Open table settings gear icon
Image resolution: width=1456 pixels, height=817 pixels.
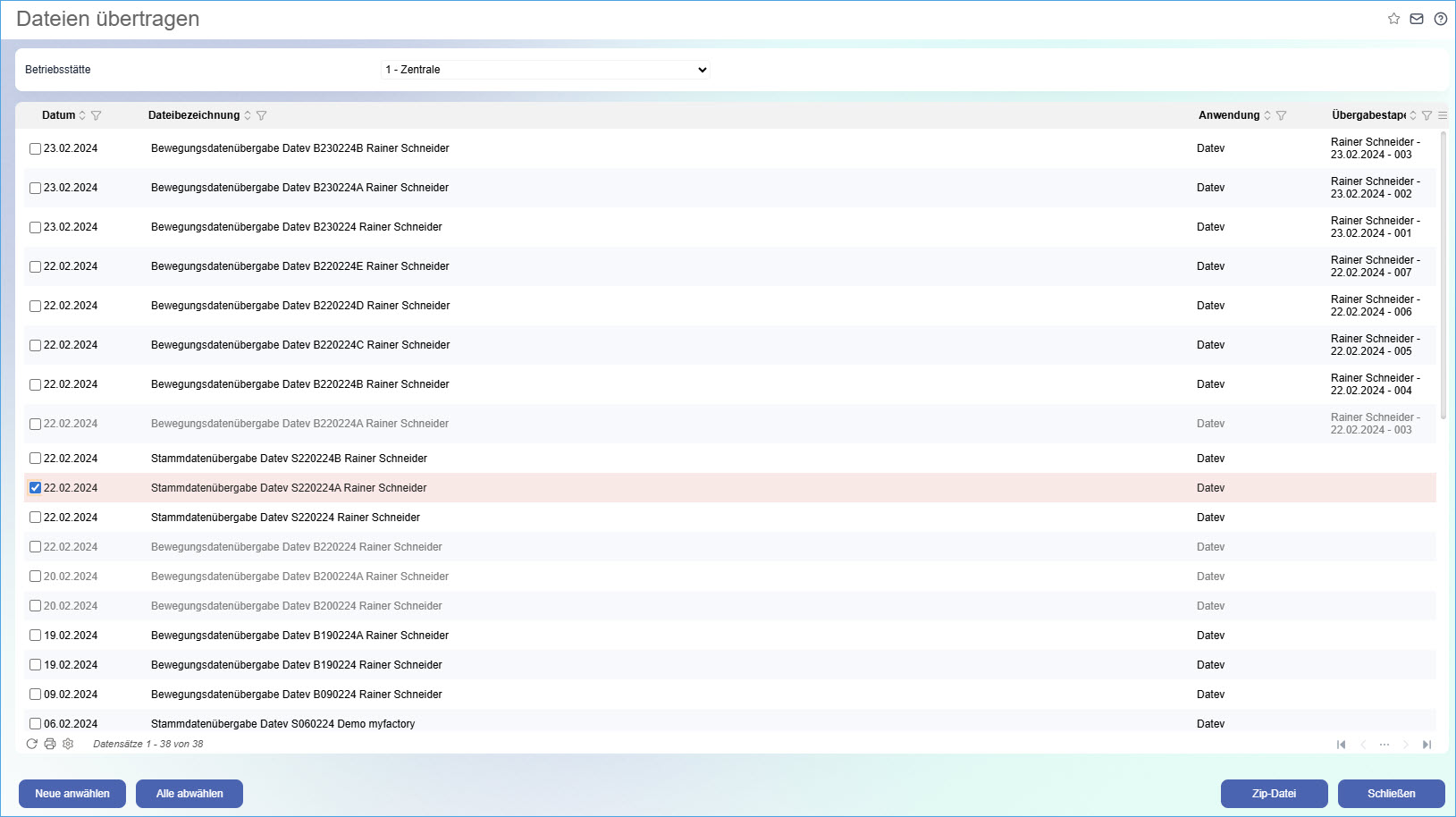68,744
